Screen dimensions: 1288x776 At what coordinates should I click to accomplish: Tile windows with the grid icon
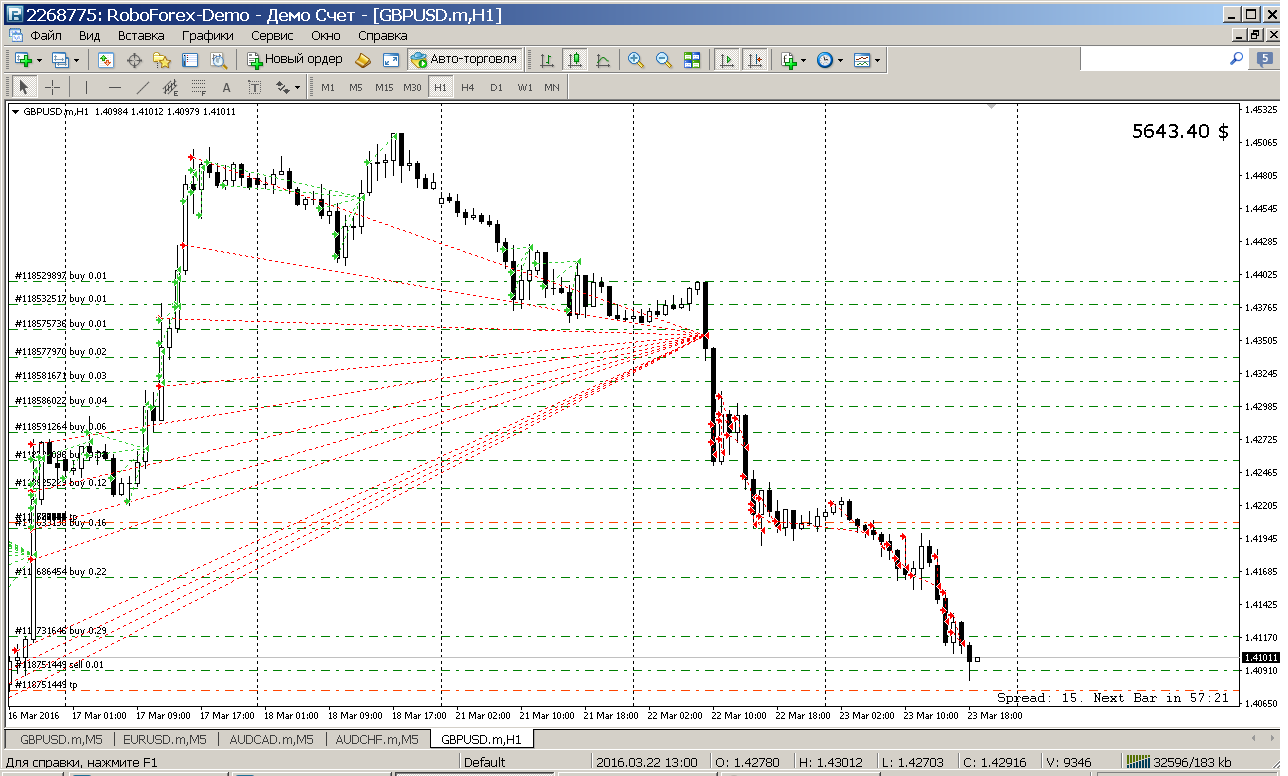pos(691,60)
